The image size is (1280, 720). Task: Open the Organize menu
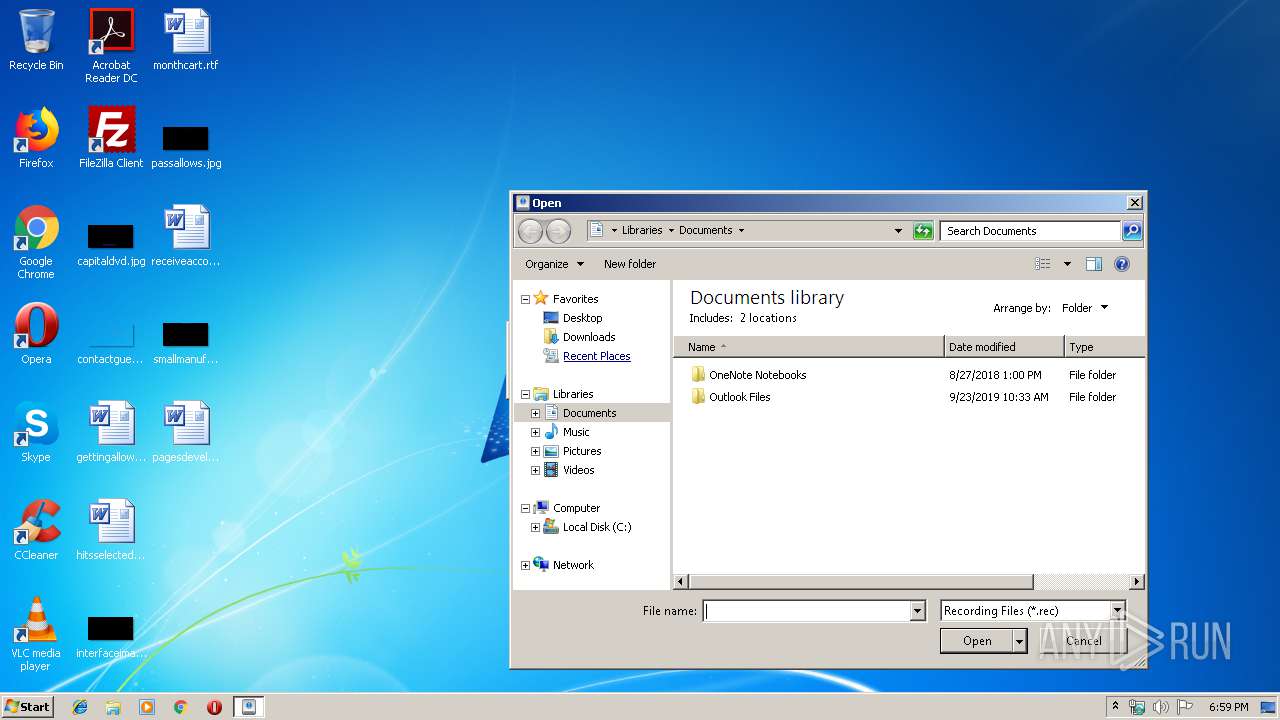(554, 264)
